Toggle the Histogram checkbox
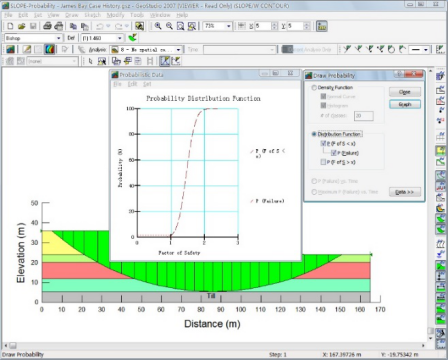448x360 pixels. pos(323,105)
